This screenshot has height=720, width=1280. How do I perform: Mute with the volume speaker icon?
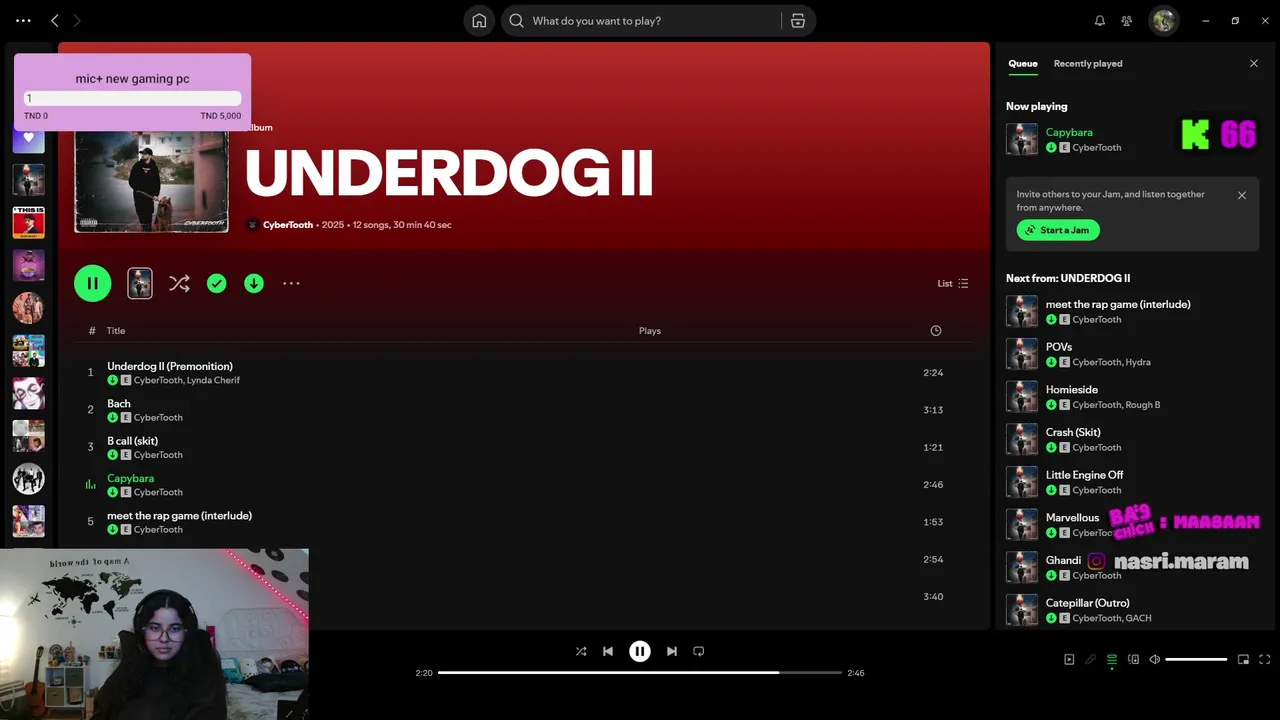[x=1155, y=660]
